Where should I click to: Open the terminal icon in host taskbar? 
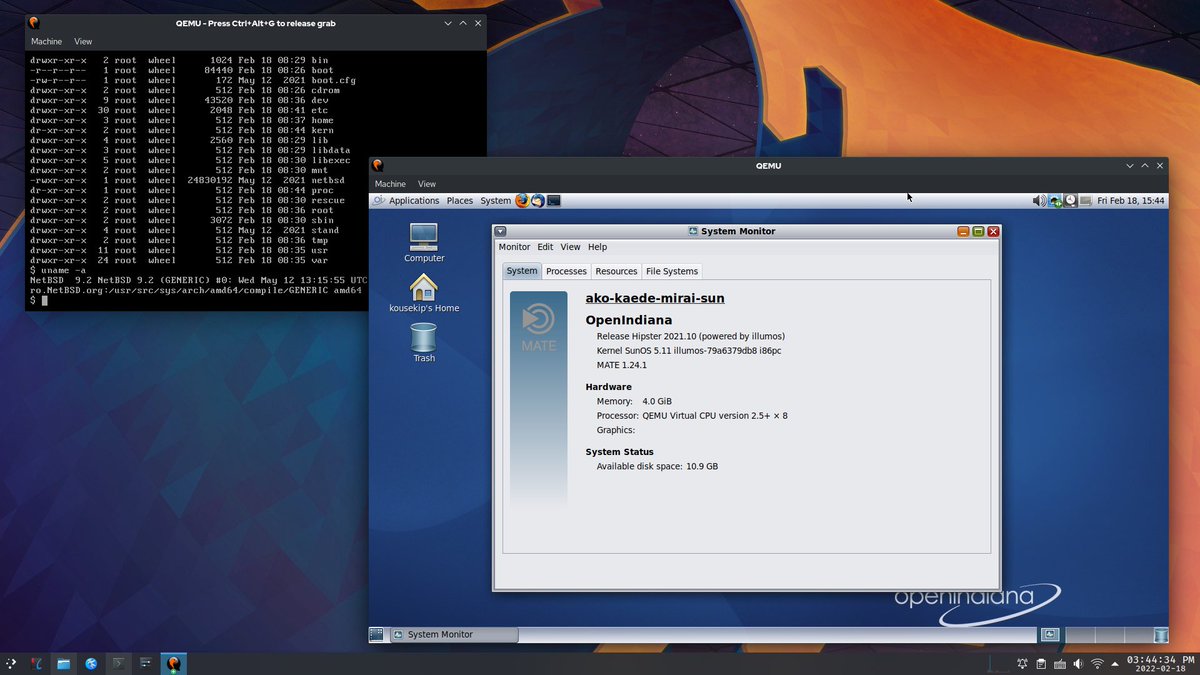click(118, 663)
